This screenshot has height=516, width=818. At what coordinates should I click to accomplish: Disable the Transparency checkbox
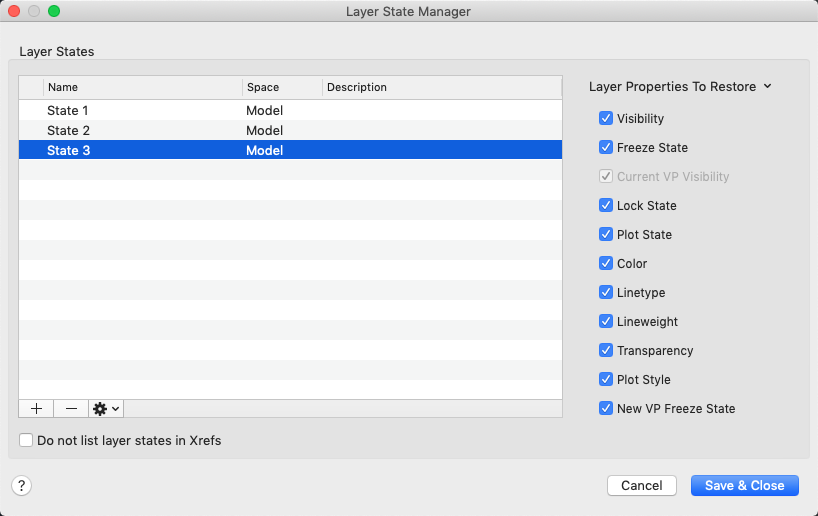point(606,350)
